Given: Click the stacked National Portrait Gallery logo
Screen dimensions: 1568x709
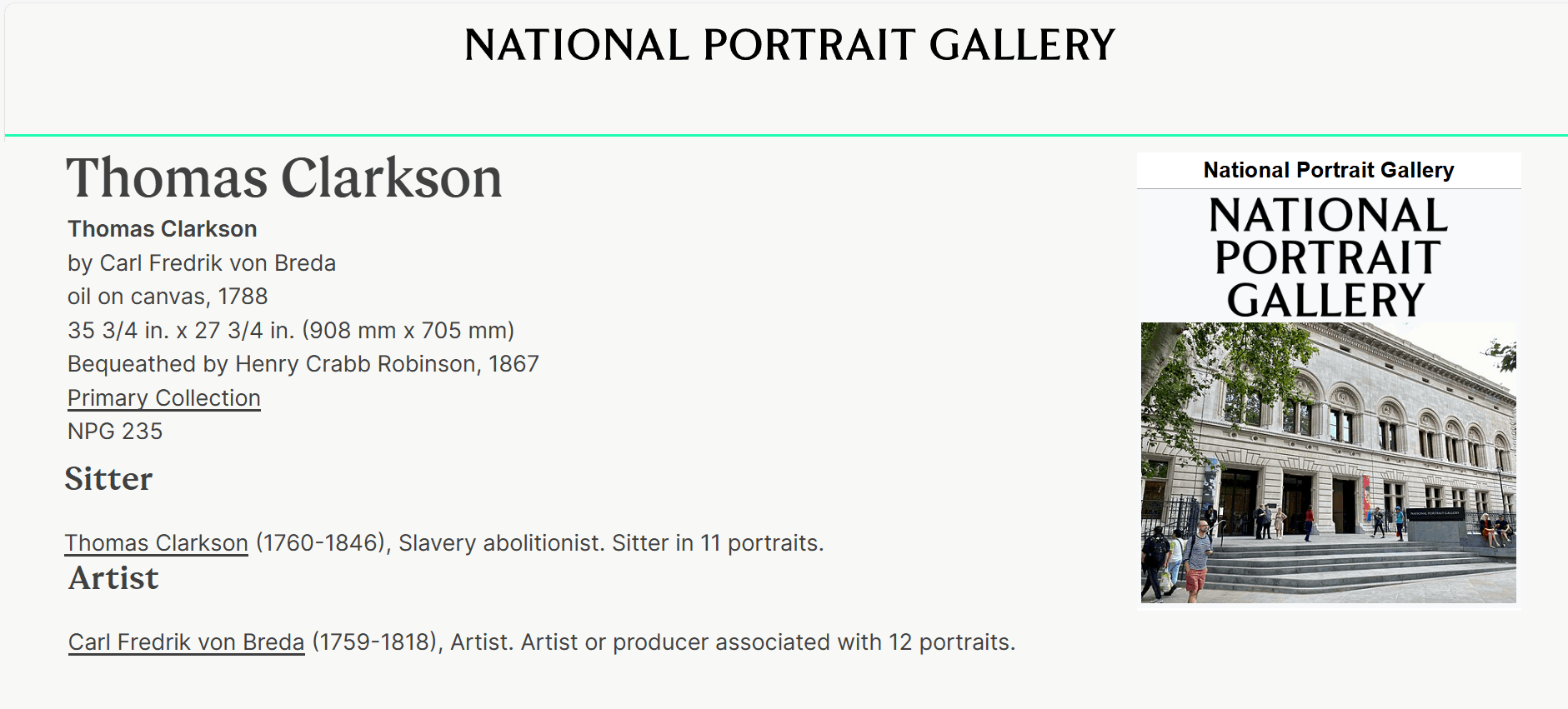Looking at the screenshot, I should click(x=1329, y=257).
